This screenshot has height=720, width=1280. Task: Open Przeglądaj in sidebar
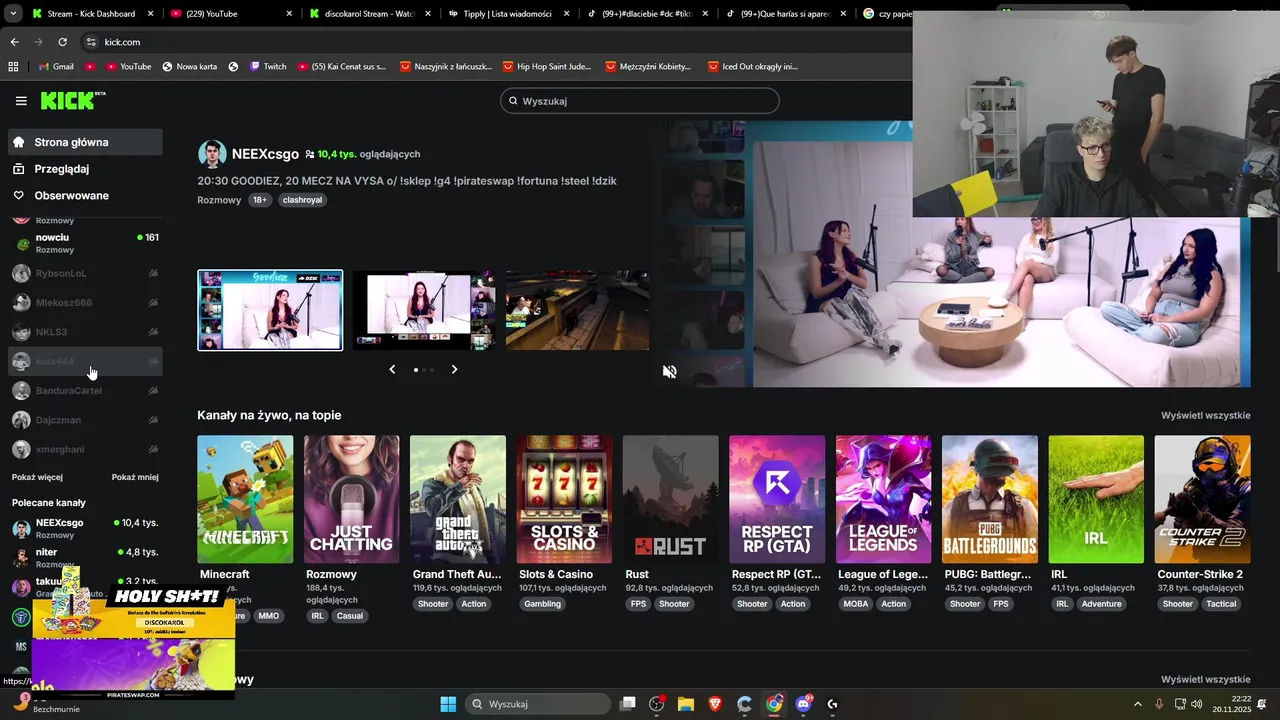[85, 169]
